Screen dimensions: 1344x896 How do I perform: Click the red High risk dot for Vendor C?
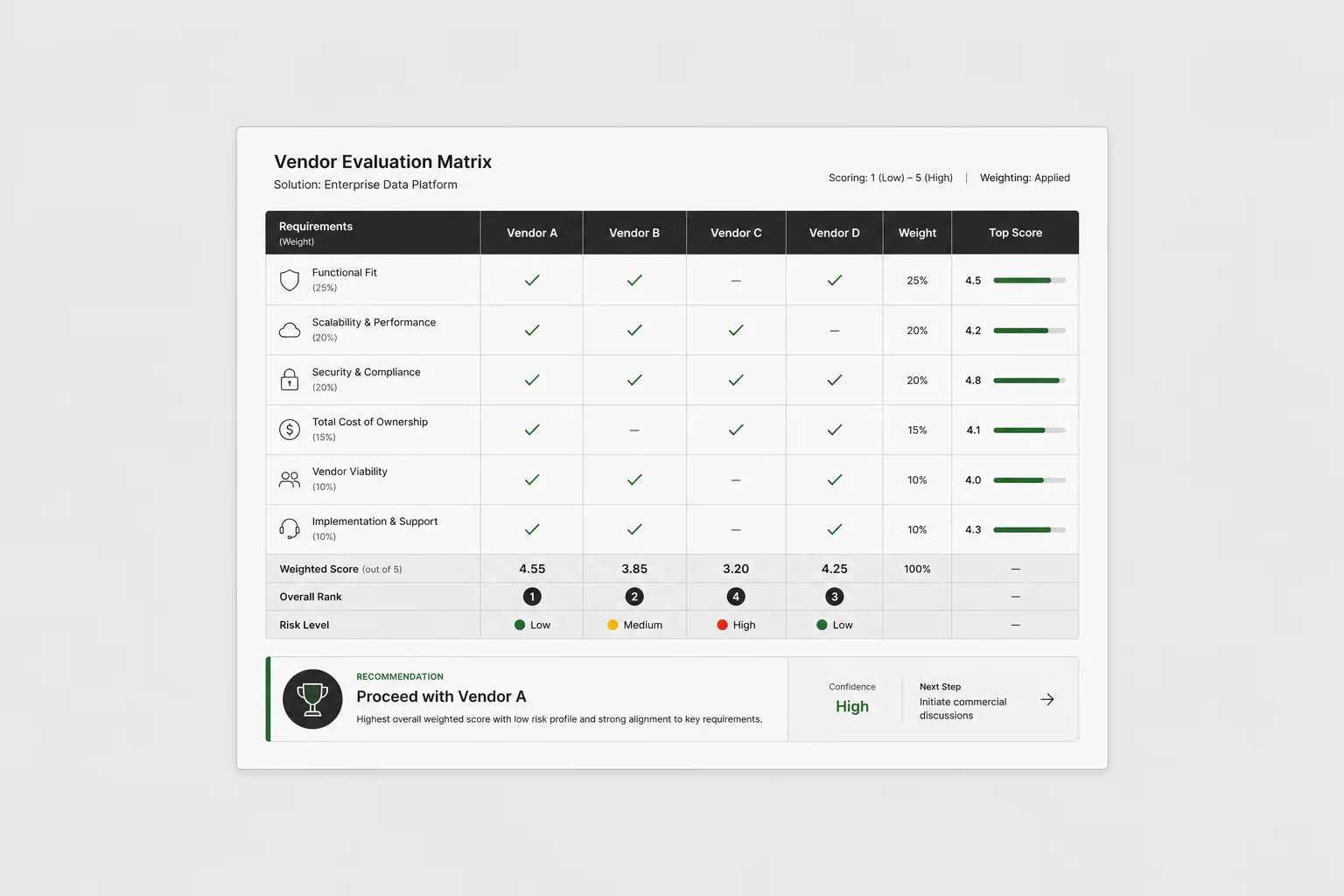click(x=722, y=625)
